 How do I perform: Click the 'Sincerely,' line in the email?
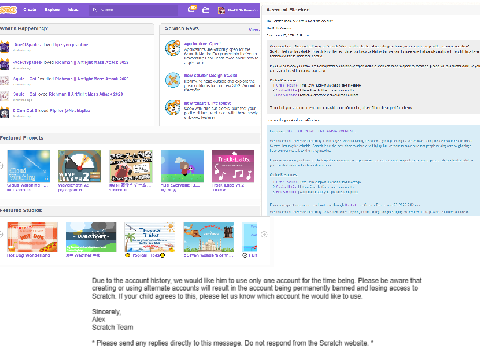pyautogui.click(x=106, y=312)
